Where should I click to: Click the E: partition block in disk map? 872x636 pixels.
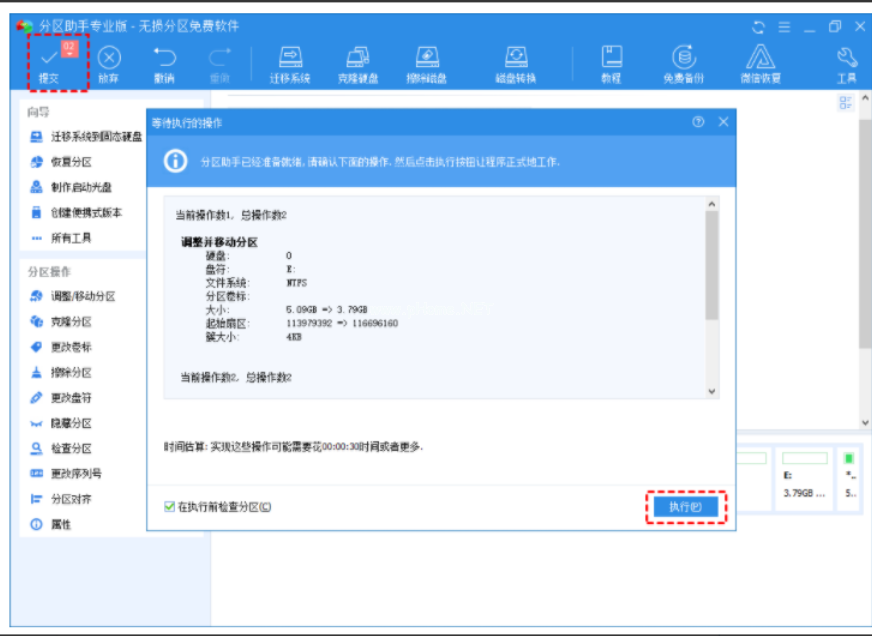[804, 477]
